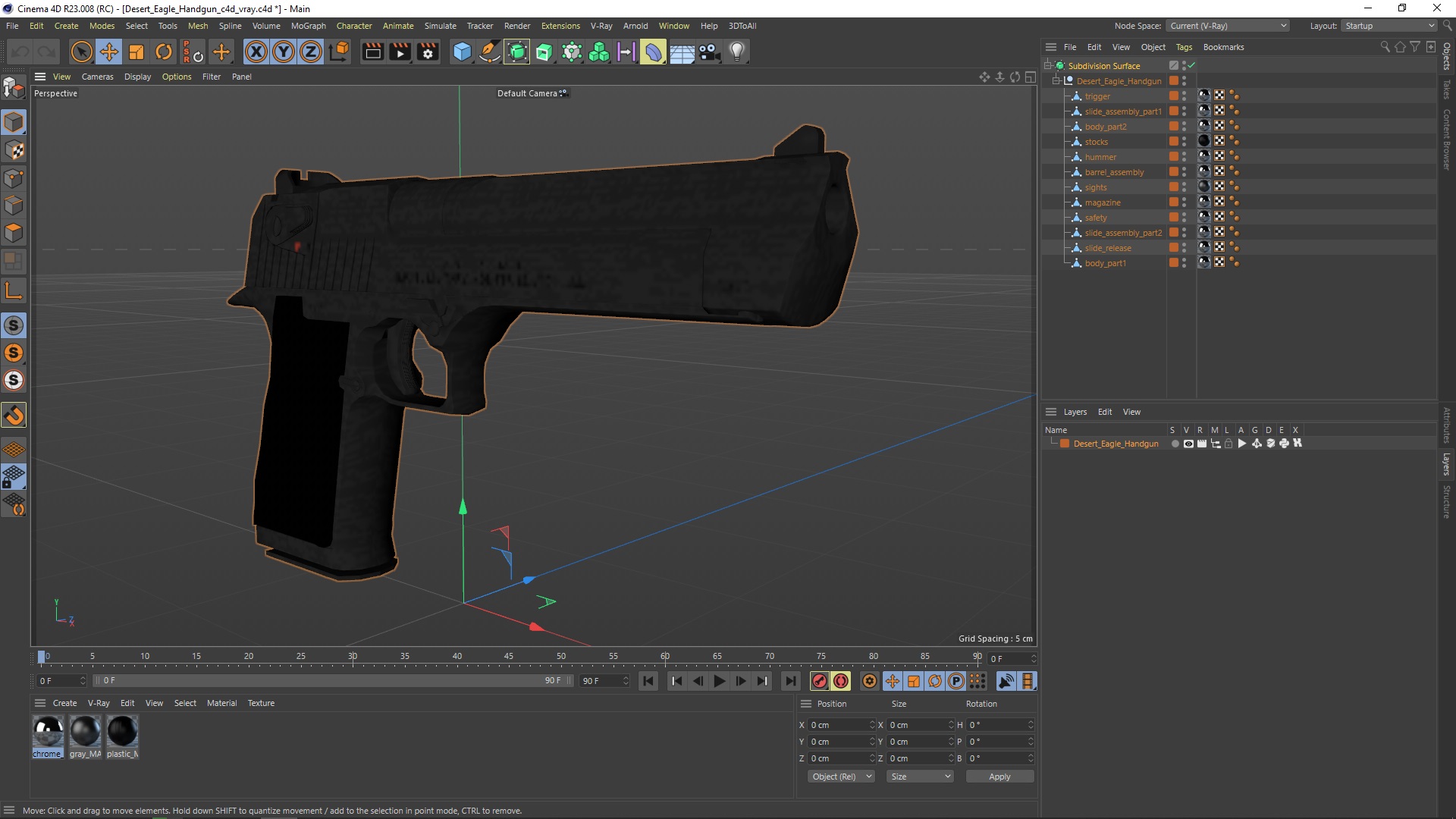Open viewport Cameras menu
This screenshot has width=1456, height=819.
coord(97,77)
